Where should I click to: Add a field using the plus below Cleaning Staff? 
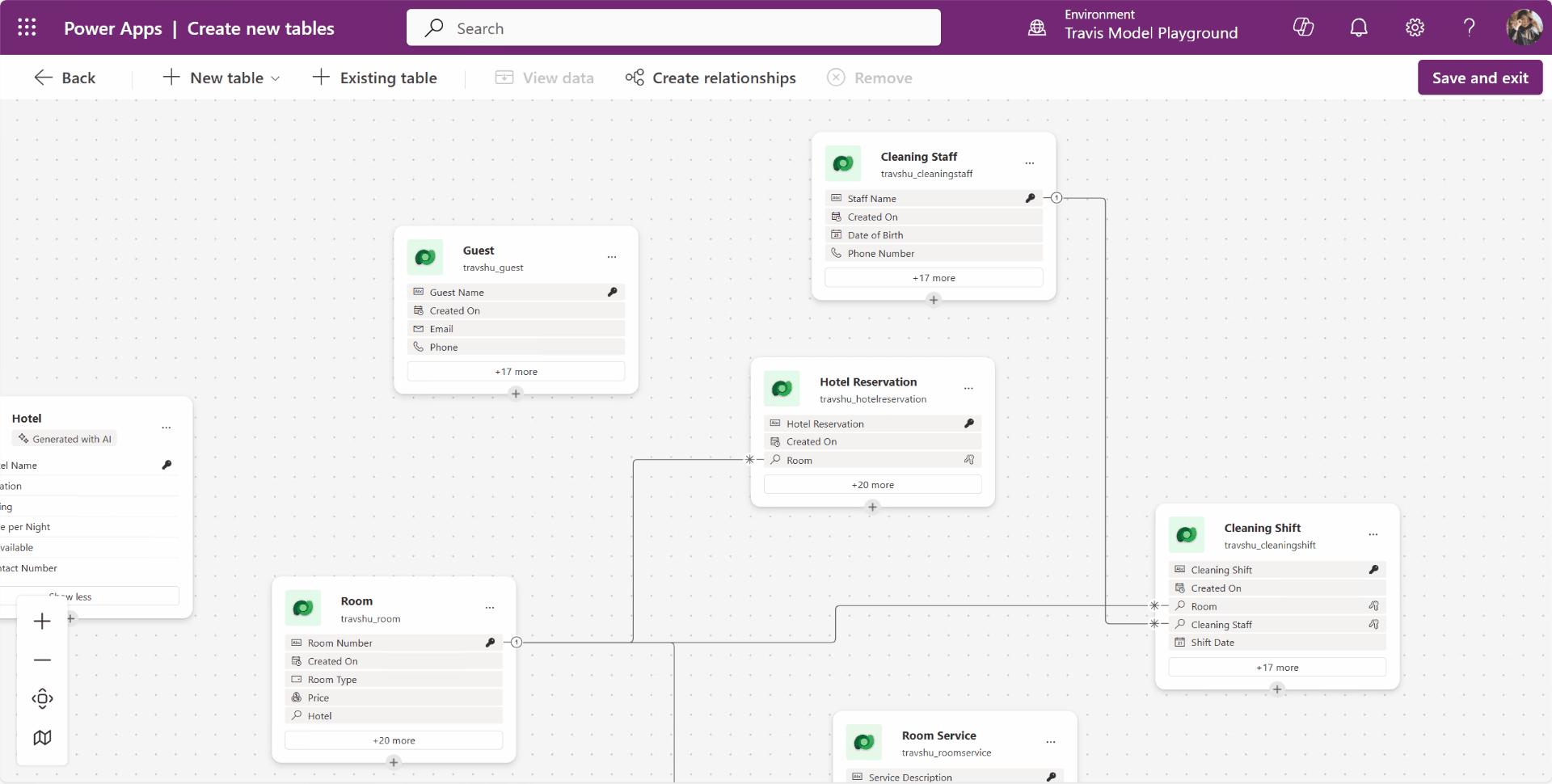[934, 300]
